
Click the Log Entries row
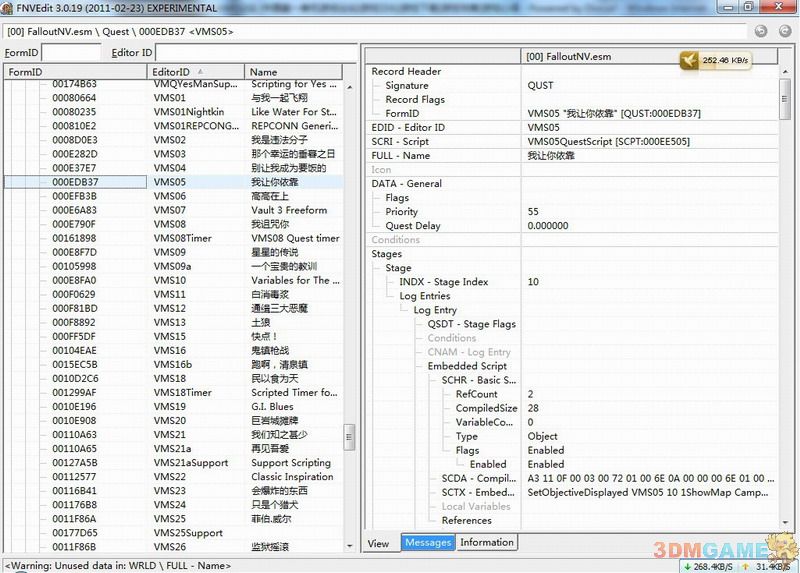click(x=572, y=296)
